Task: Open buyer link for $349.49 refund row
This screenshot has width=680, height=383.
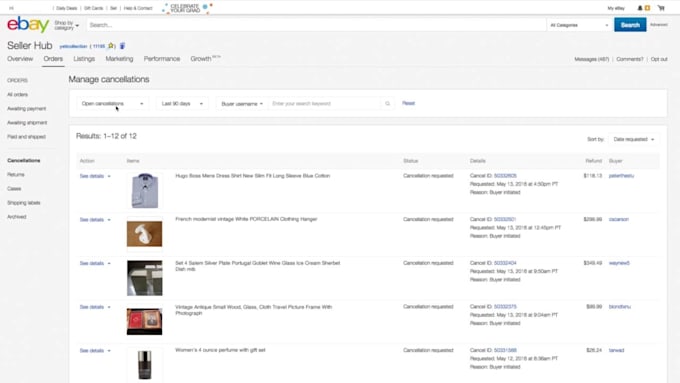Action: [x=619, y=263]
